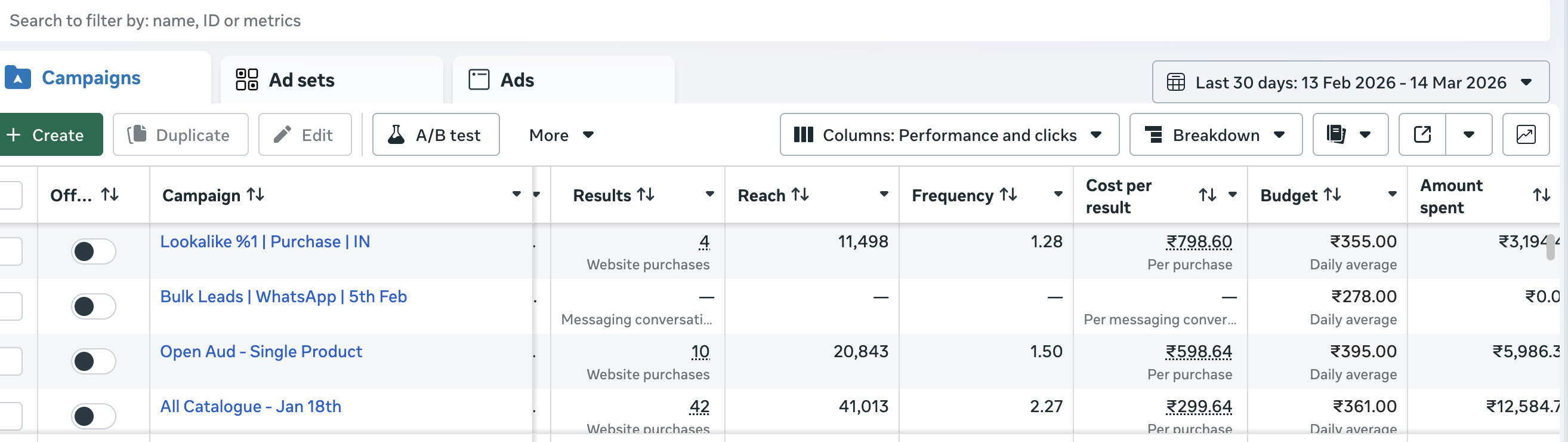Sort by Cost per result arrows

[1207, 195]
